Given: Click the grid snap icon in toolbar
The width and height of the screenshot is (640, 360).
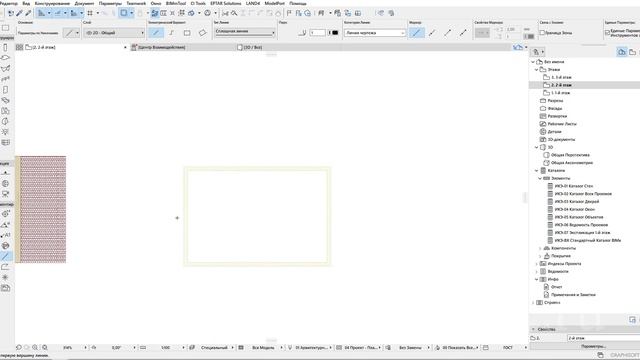Looking at the screenshot, I should pyautogui.click(x=90, y=13).
